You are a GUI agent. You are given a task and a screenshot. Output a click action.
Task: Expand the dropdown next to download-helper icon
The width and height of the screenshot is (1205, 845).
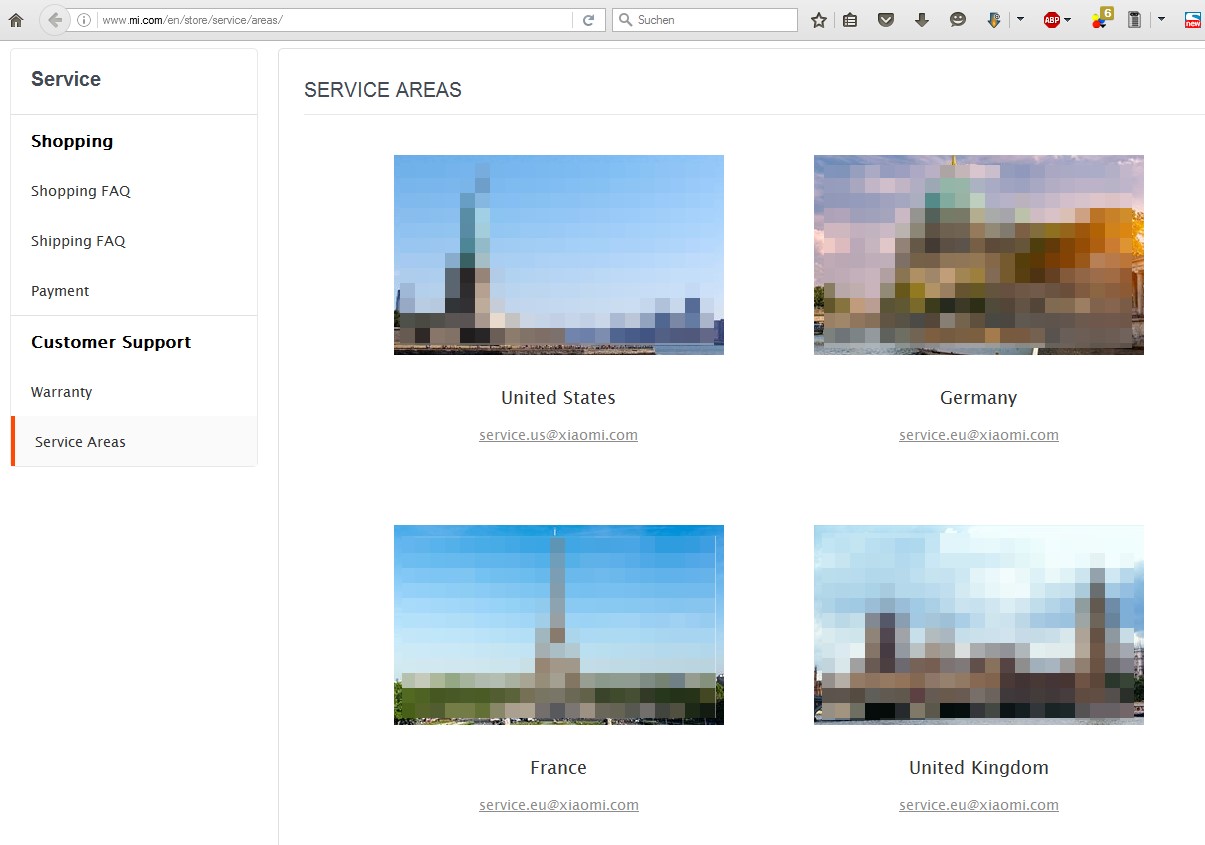(1020, 20)
